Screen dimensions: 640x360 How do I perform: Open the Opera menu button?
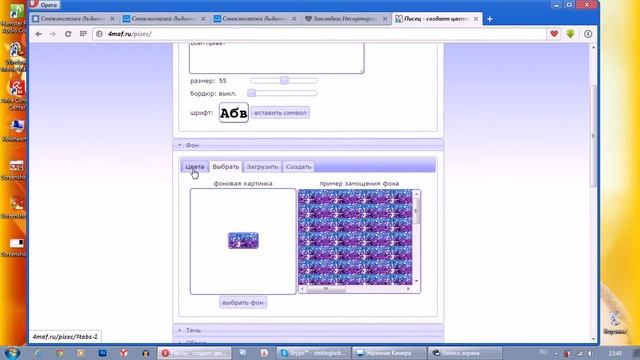[x=44, y=5]
